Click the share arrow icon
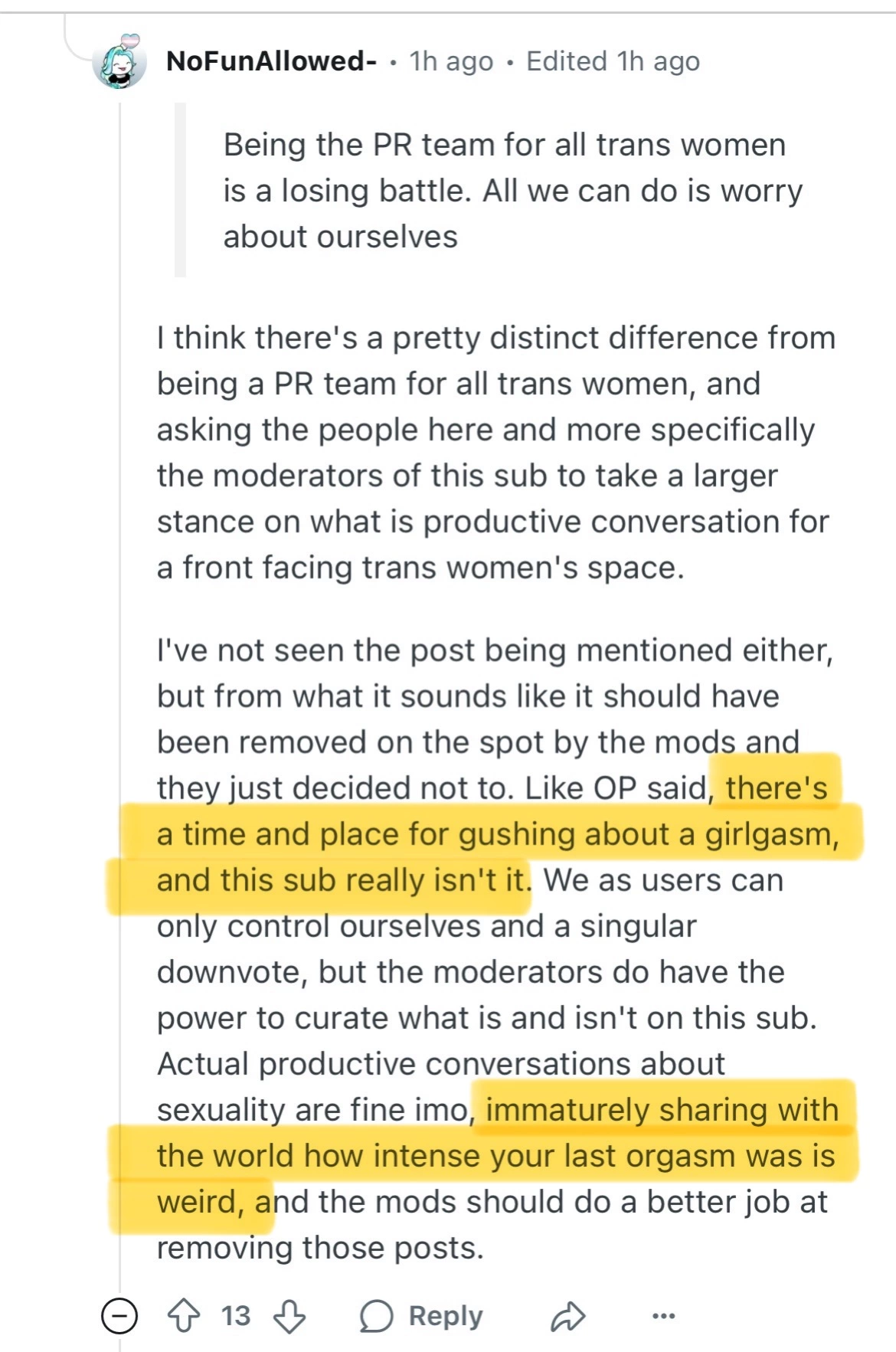 [567, 1315]
